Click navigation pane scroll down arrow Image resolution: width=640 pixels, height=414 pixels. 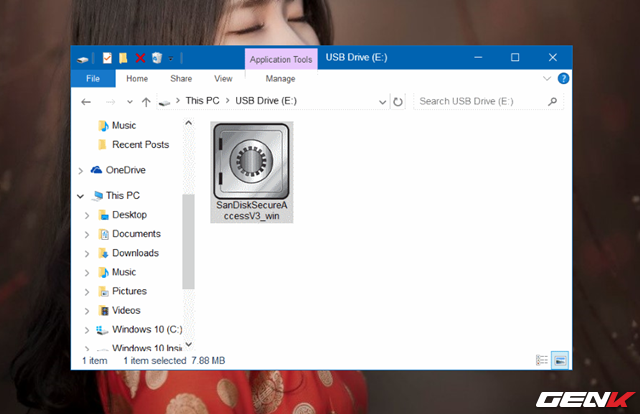click(189, 345)
